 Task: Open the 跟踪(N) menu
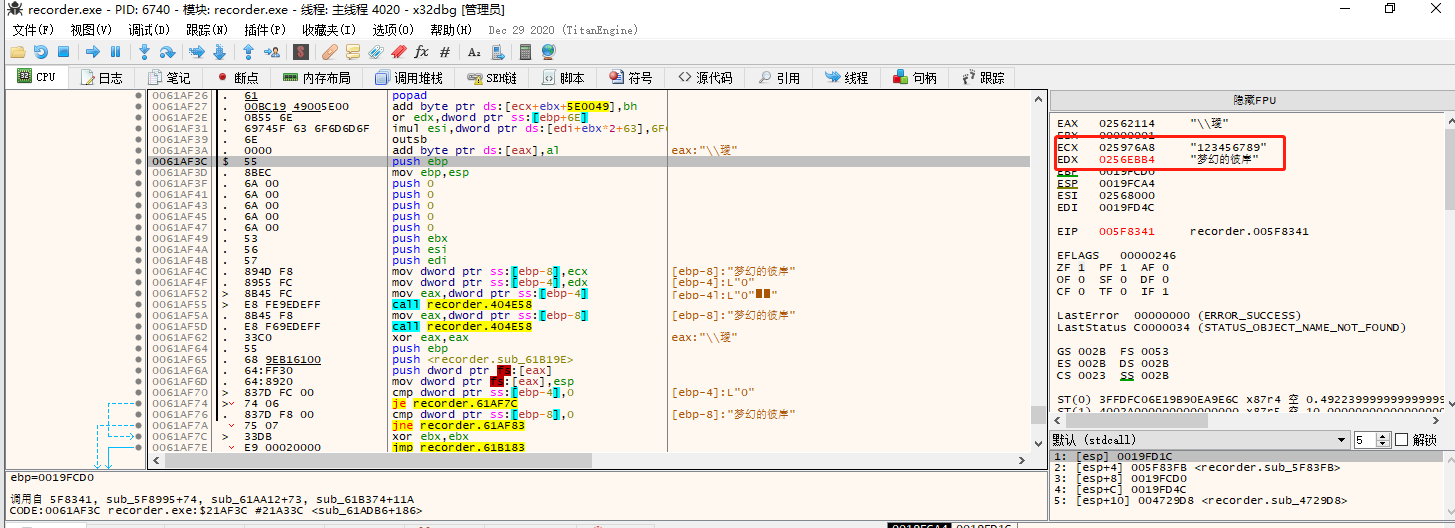click(207, 30)
